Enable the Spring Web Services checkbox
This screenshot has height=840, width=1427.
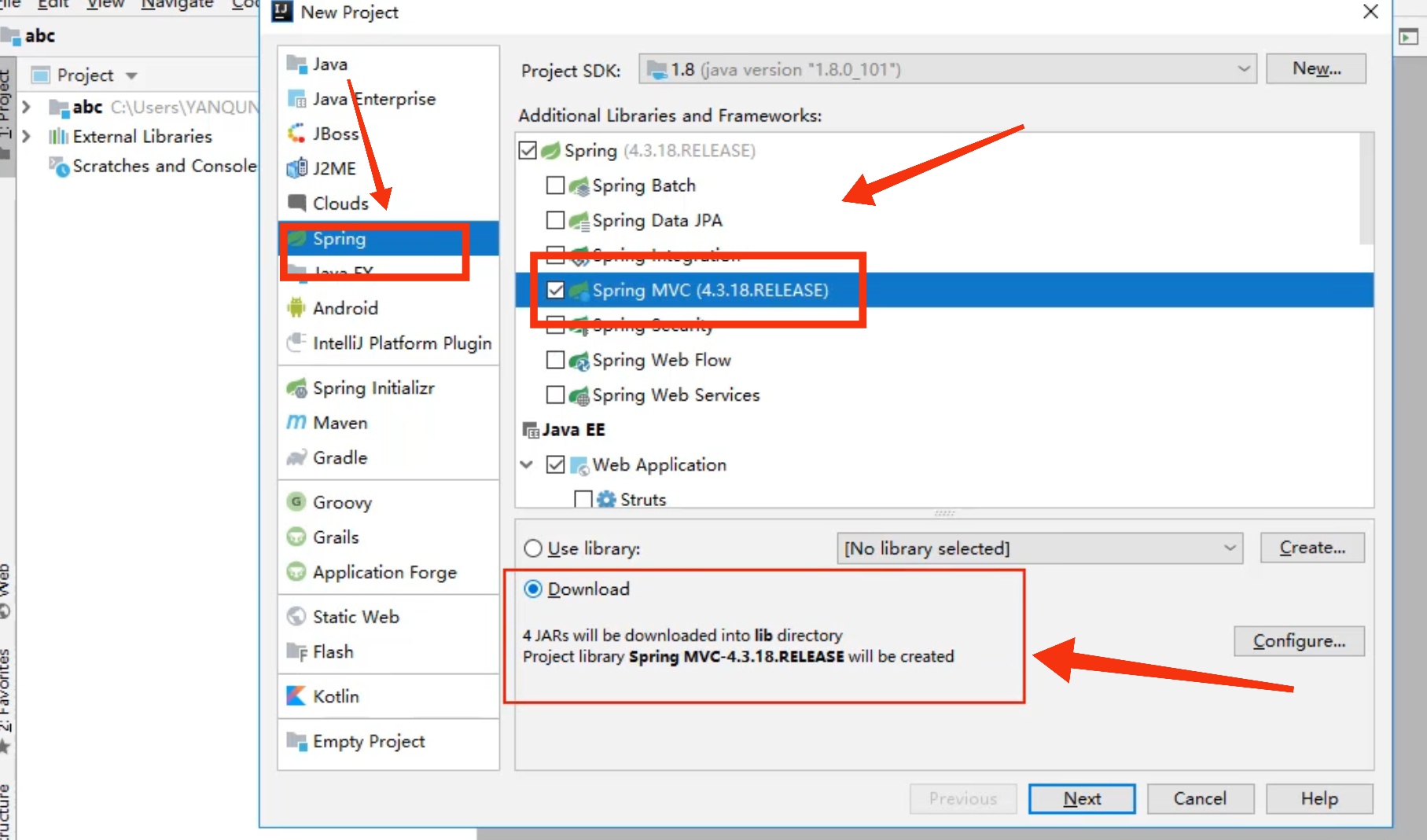point(555,394)
